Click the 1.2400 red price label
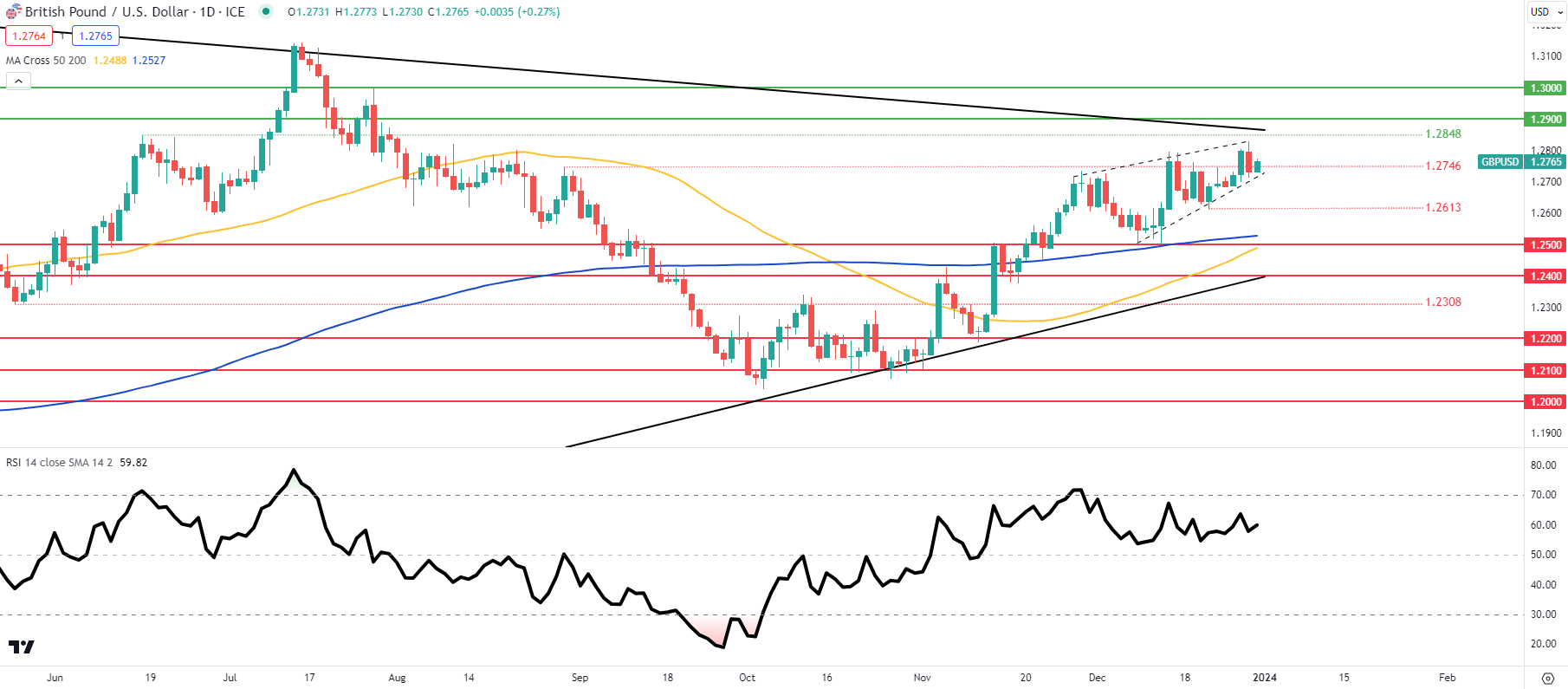Image resolution: width=1568 pixels, height=689 pixels. (x=1545, y=276)
